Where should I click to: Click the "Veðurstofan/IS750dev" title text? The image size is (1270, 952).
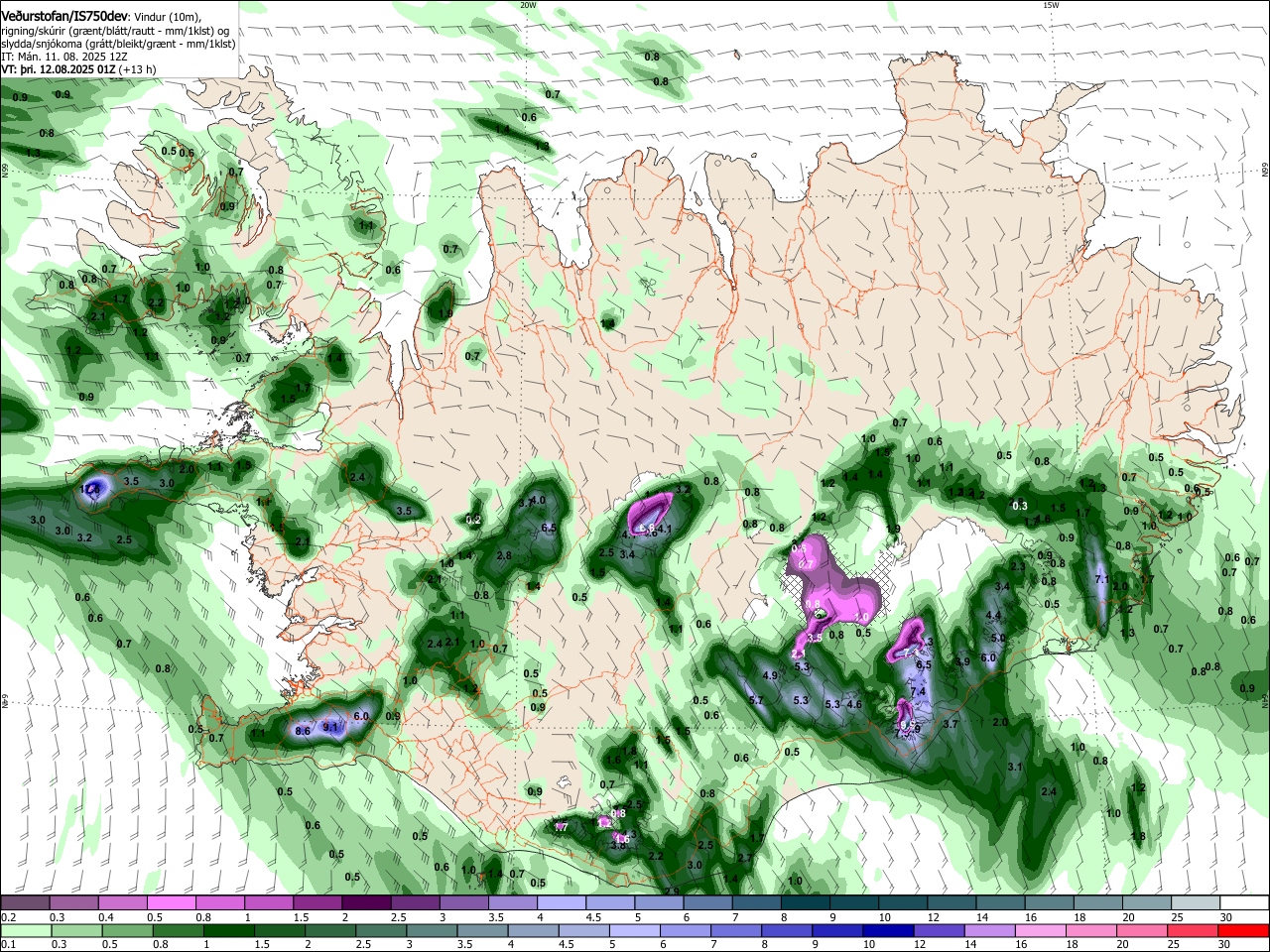(x=64, y=16)
